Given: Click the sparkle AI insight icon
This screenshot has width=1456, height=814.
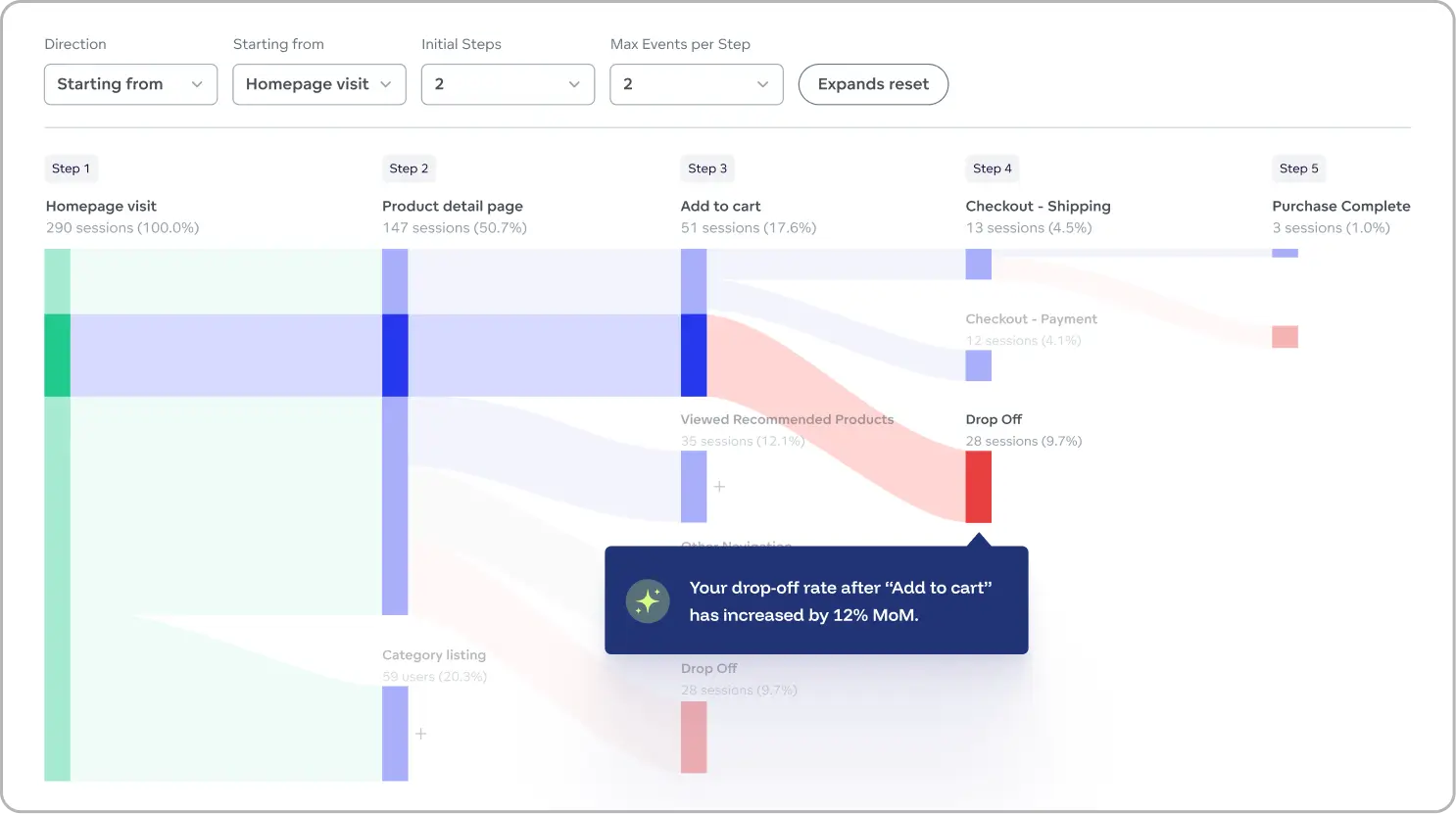Looking at the screenshot, I should 648,601.
